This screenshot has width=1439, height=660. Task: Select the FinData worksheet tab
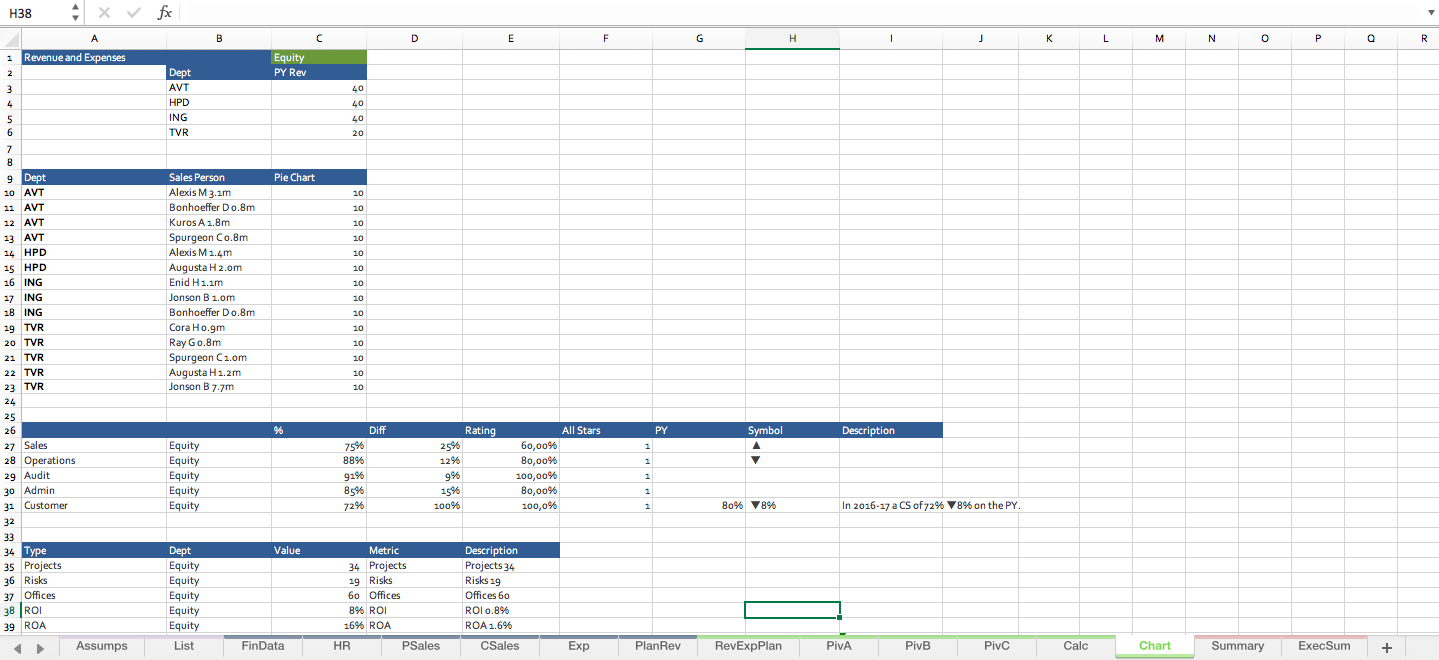pyautogui.click(x=261, y=647)
